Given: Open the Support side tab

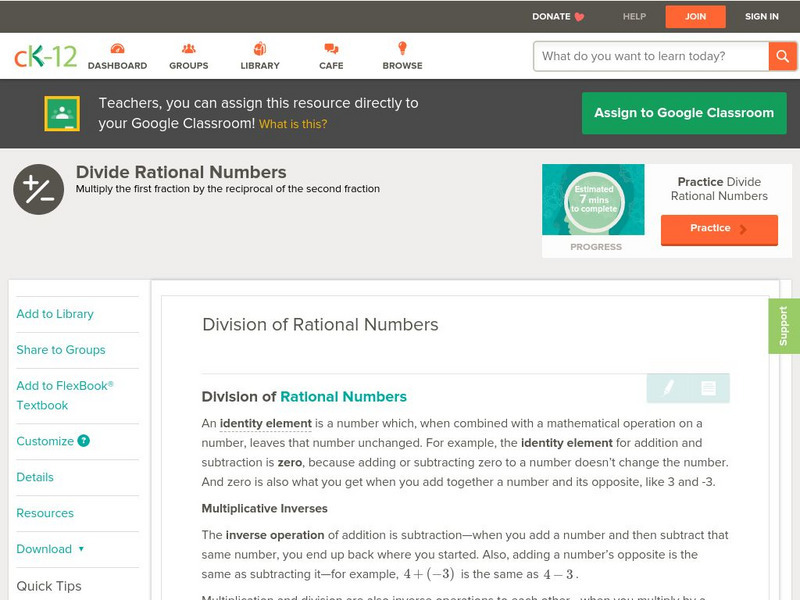Looking at the screenshot, I should click(783, 326).
